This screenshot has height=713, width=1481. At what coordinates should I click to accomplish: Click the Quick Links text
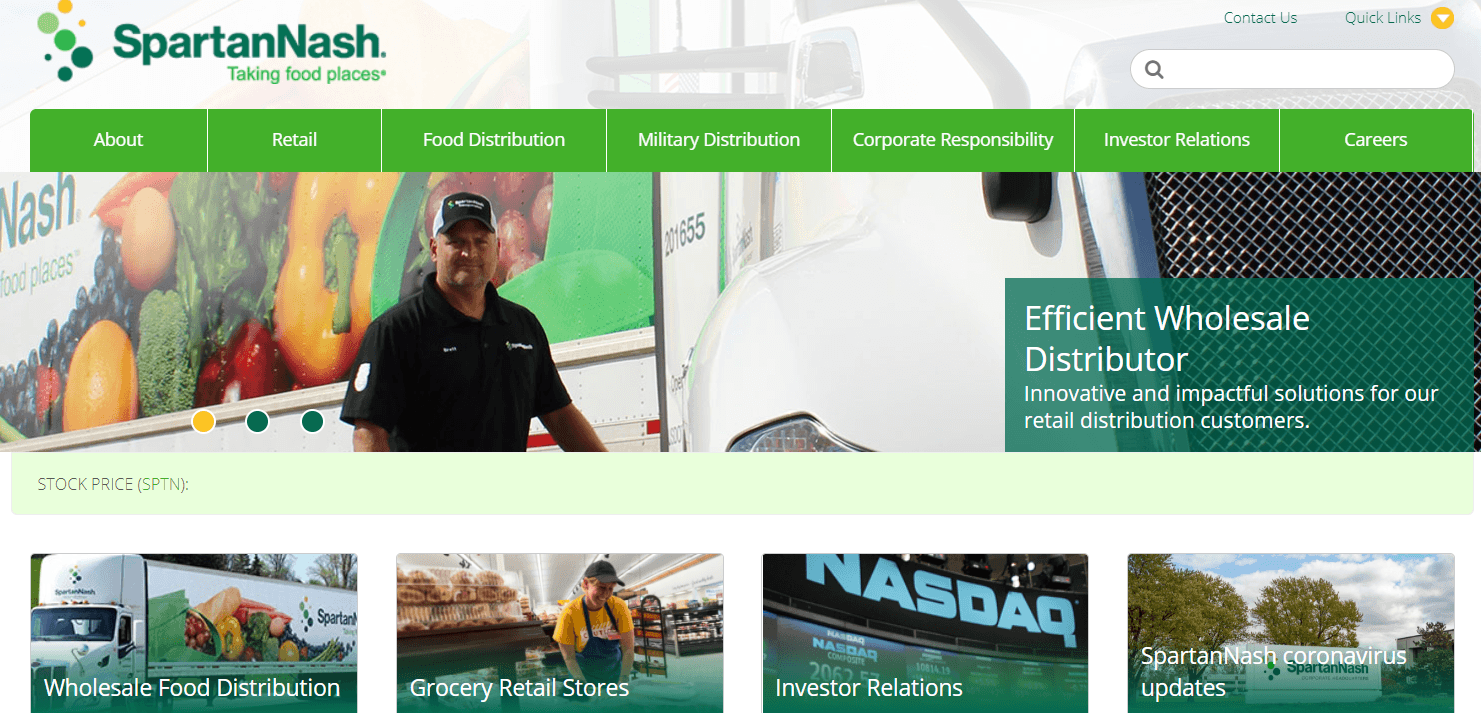[1382, 18]
